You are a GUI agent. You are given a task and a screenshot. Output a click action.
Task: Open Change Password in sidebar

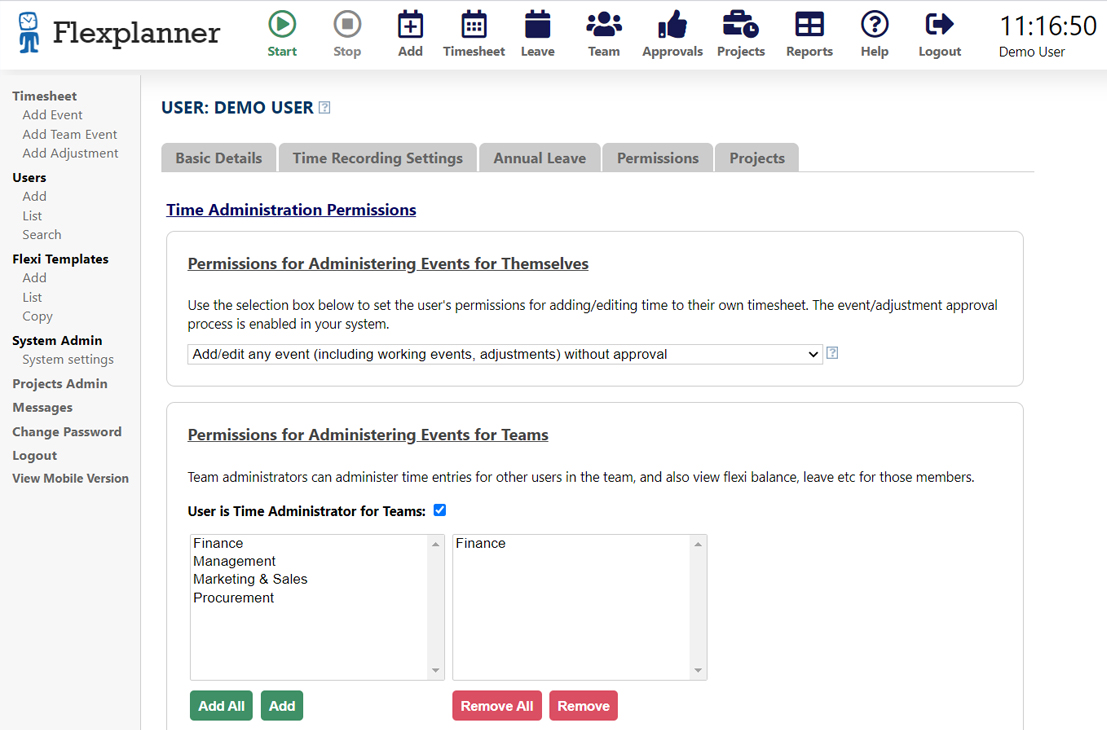point(66,431)
